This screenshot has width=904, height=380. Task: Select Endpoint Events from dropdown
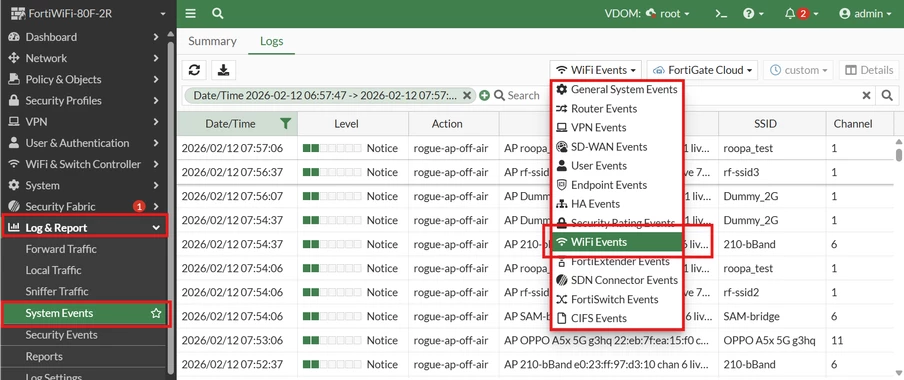pos(617,185)
